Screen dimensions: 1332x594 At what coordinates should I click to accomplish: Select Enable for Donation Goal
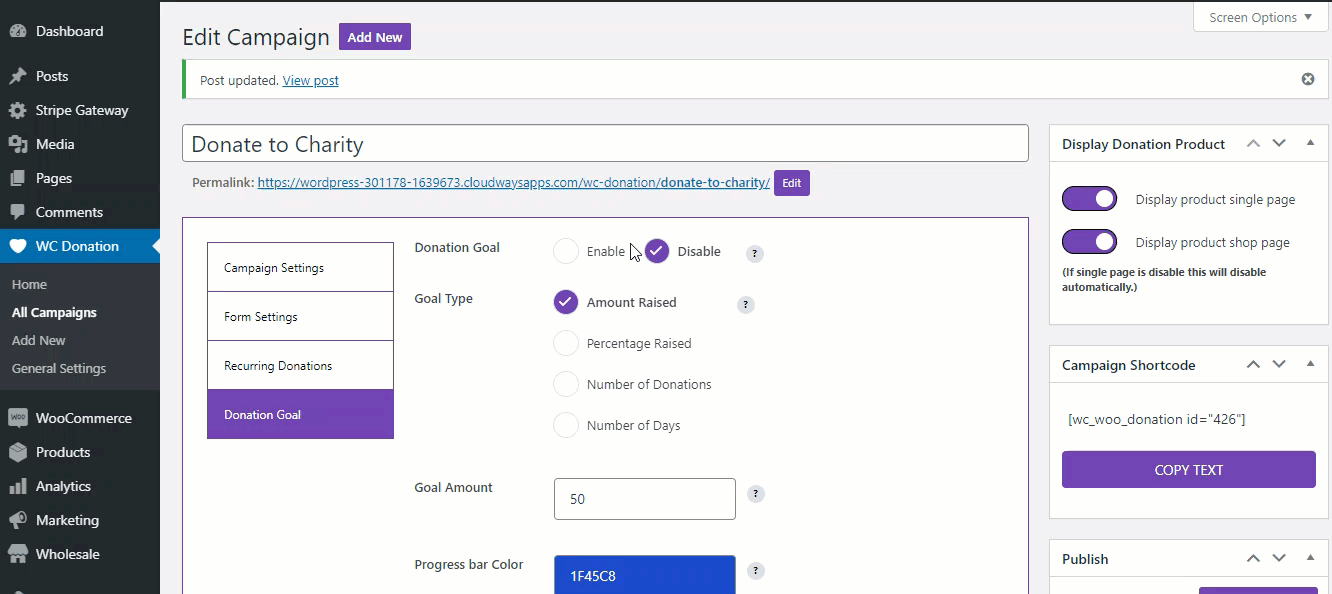point(566,251)
